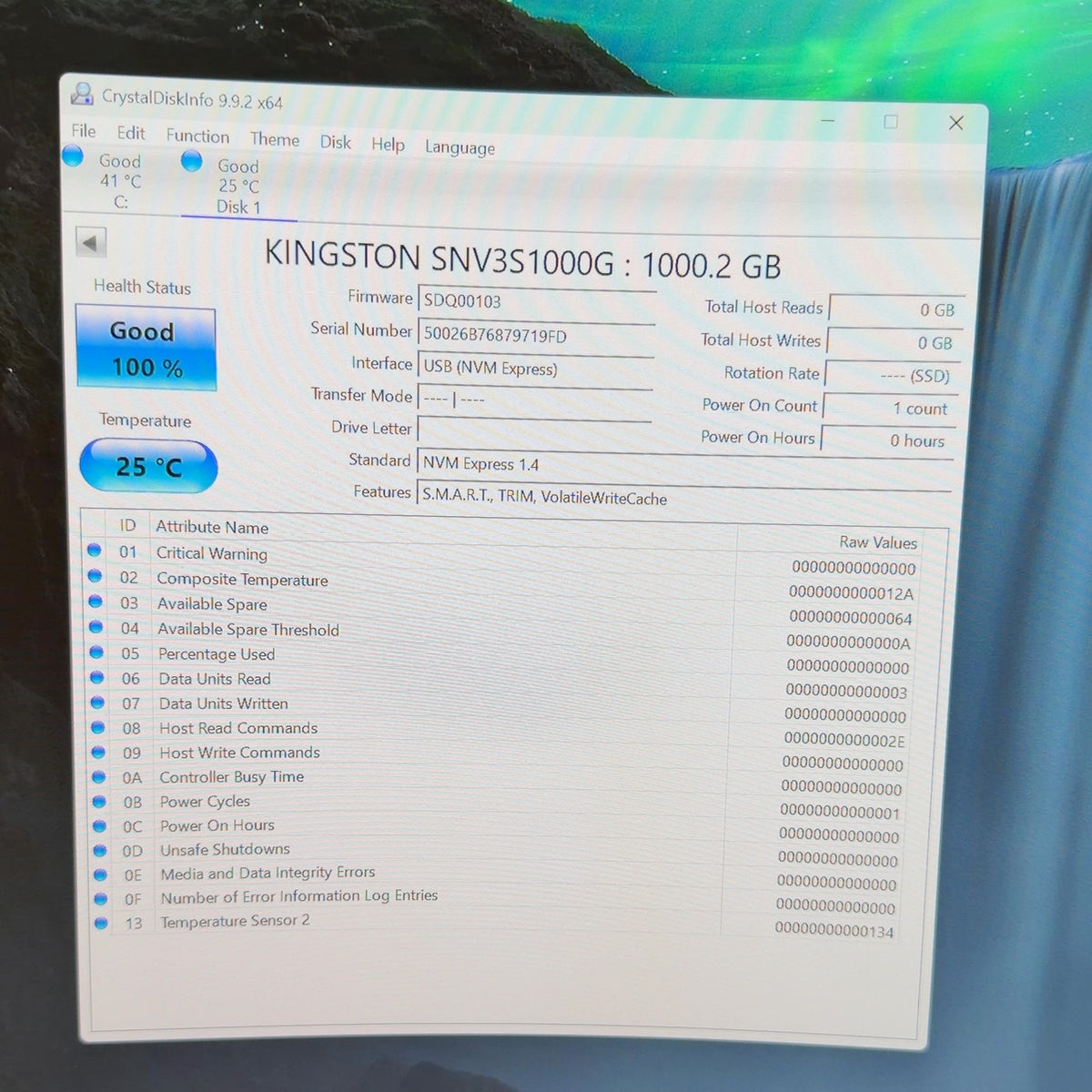Click status dot for Host Read Commands row

[98, 727]
